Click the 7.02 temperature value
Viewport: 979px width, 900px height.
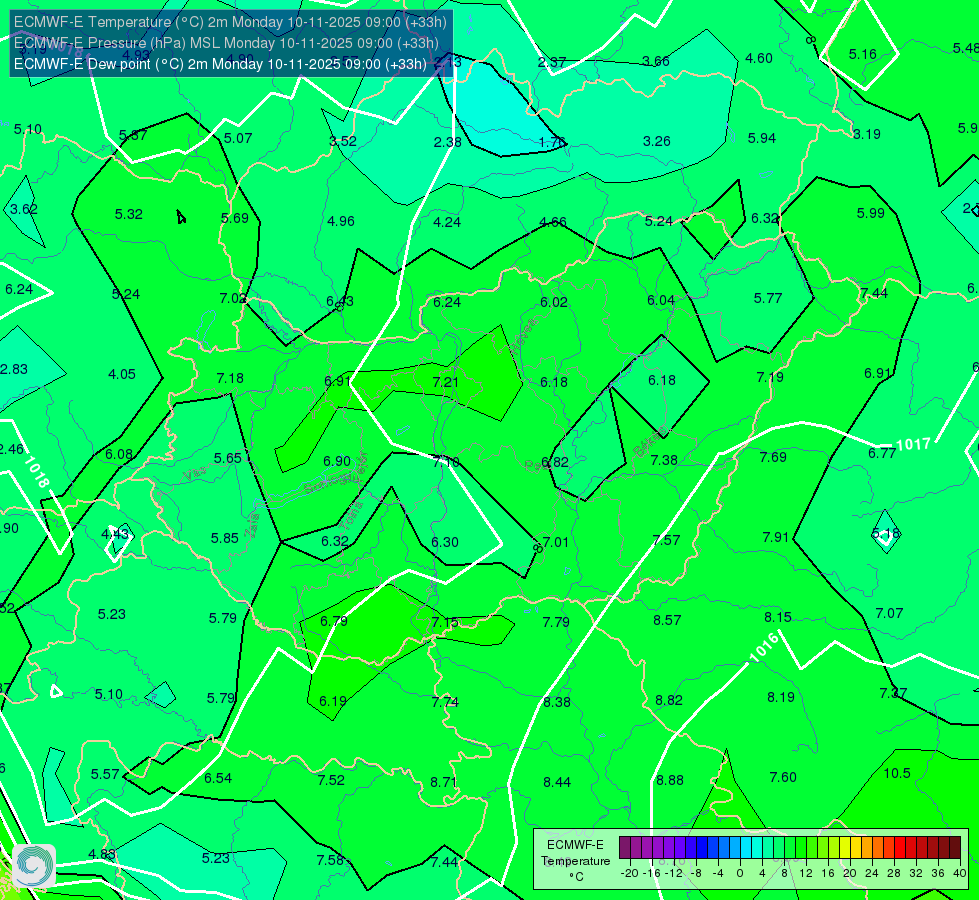point(233,299)
